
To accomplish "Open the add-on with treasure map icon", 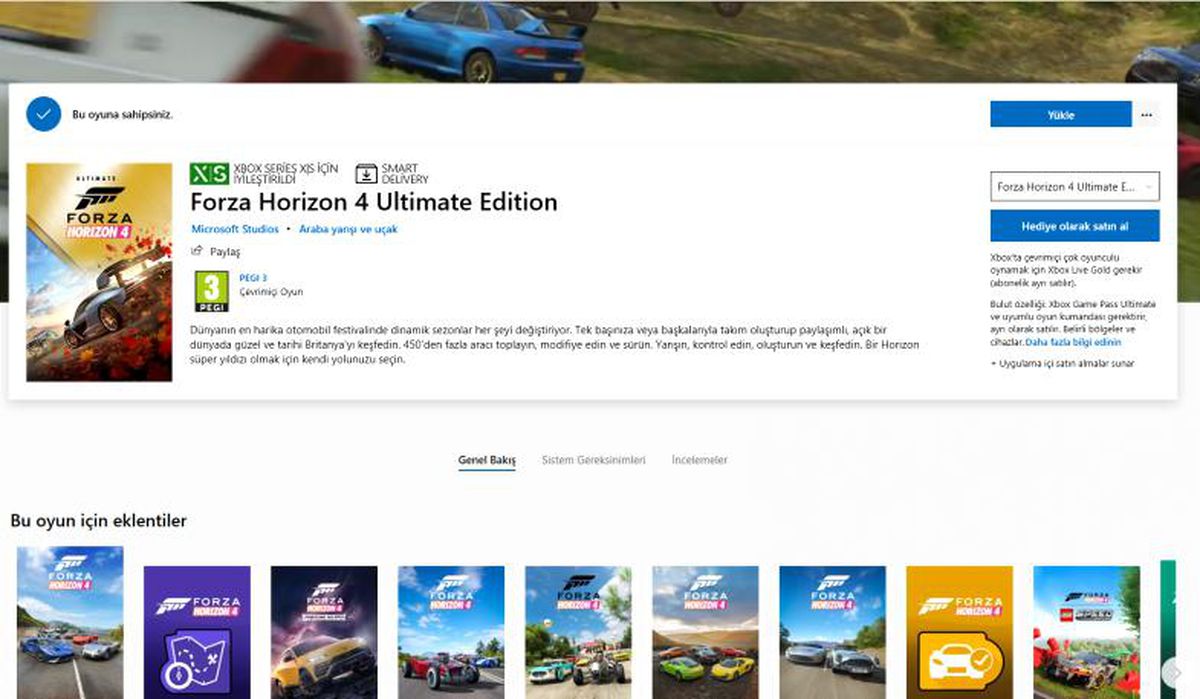I will (x=197, y=632).
